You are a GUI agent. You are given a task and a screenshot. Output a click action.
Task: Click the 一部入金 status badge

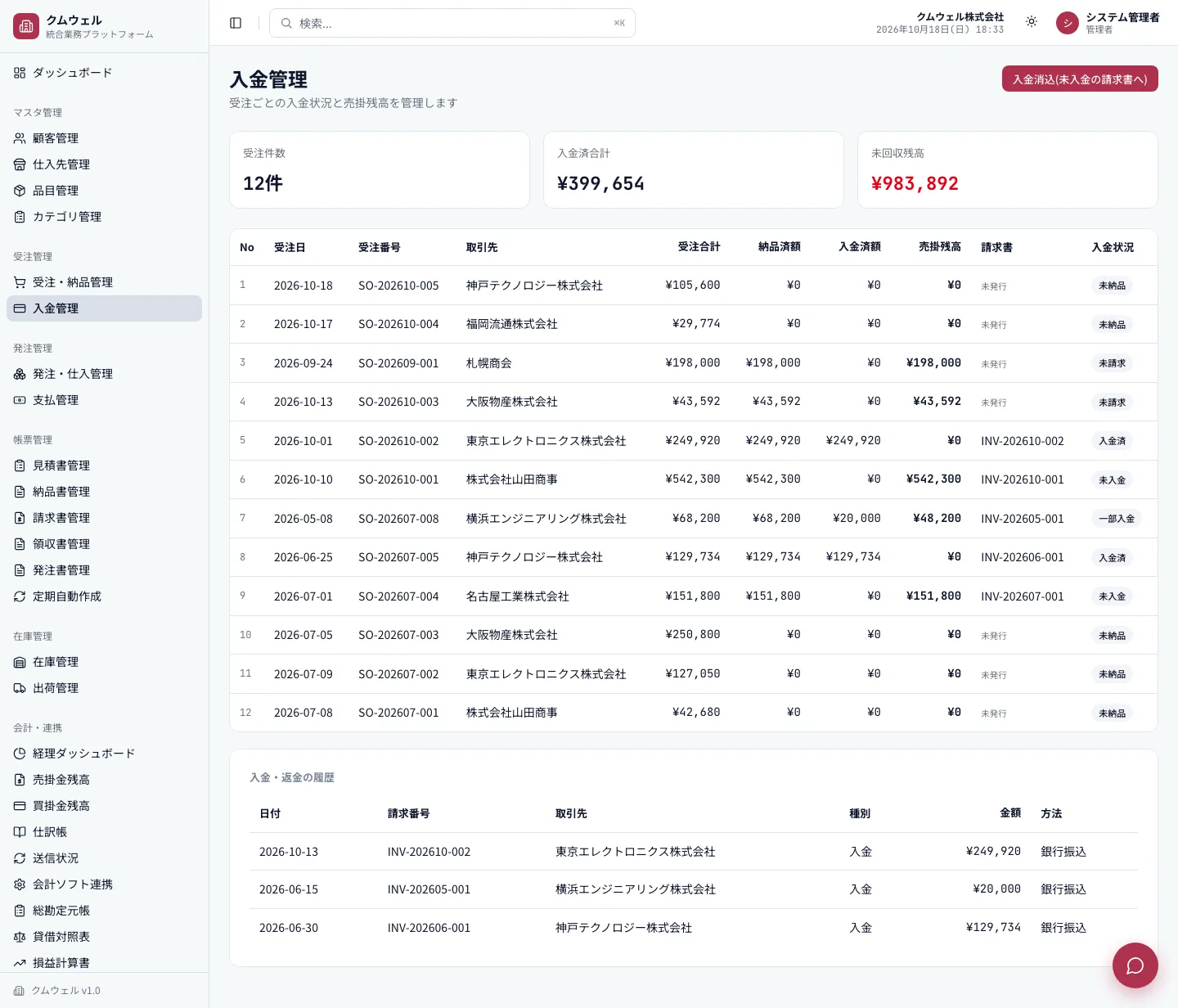click(x=1117, y=519)
